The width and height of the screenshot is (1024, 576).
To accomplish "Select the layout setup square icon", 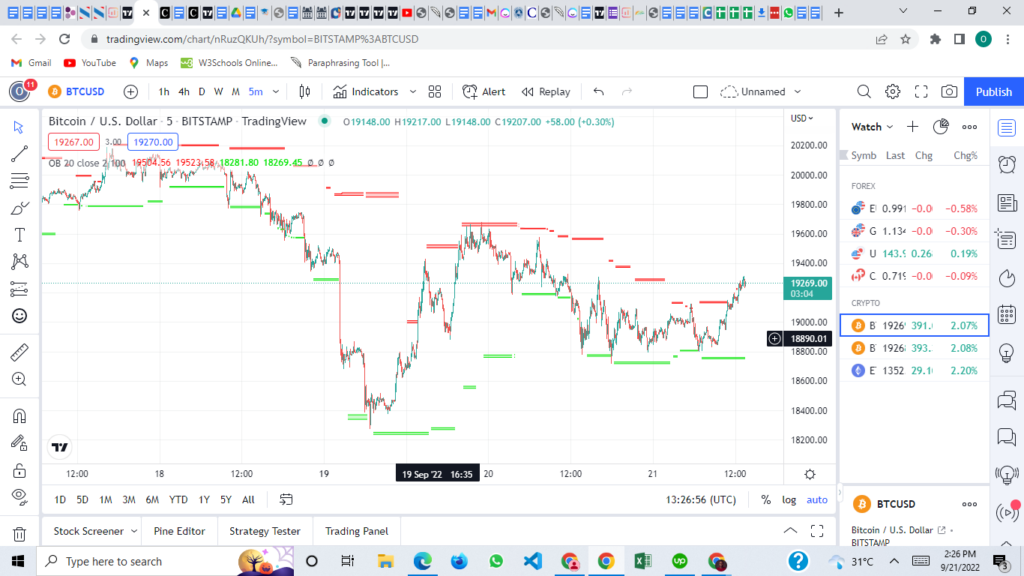I will (x=700, y=92).
